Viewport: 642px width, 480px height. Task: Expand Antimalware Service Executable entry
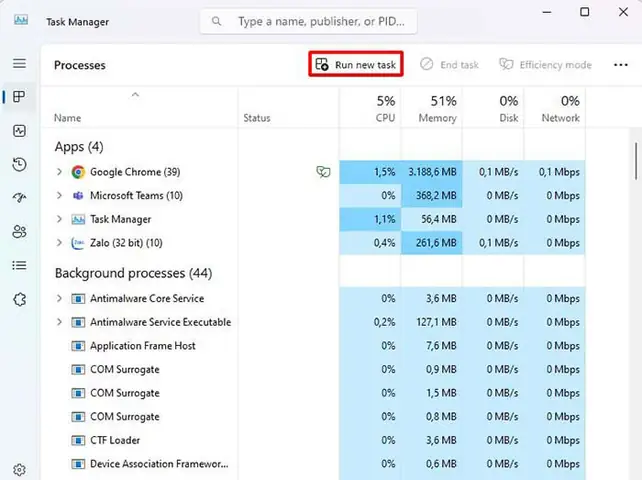(x=59, y=322)
